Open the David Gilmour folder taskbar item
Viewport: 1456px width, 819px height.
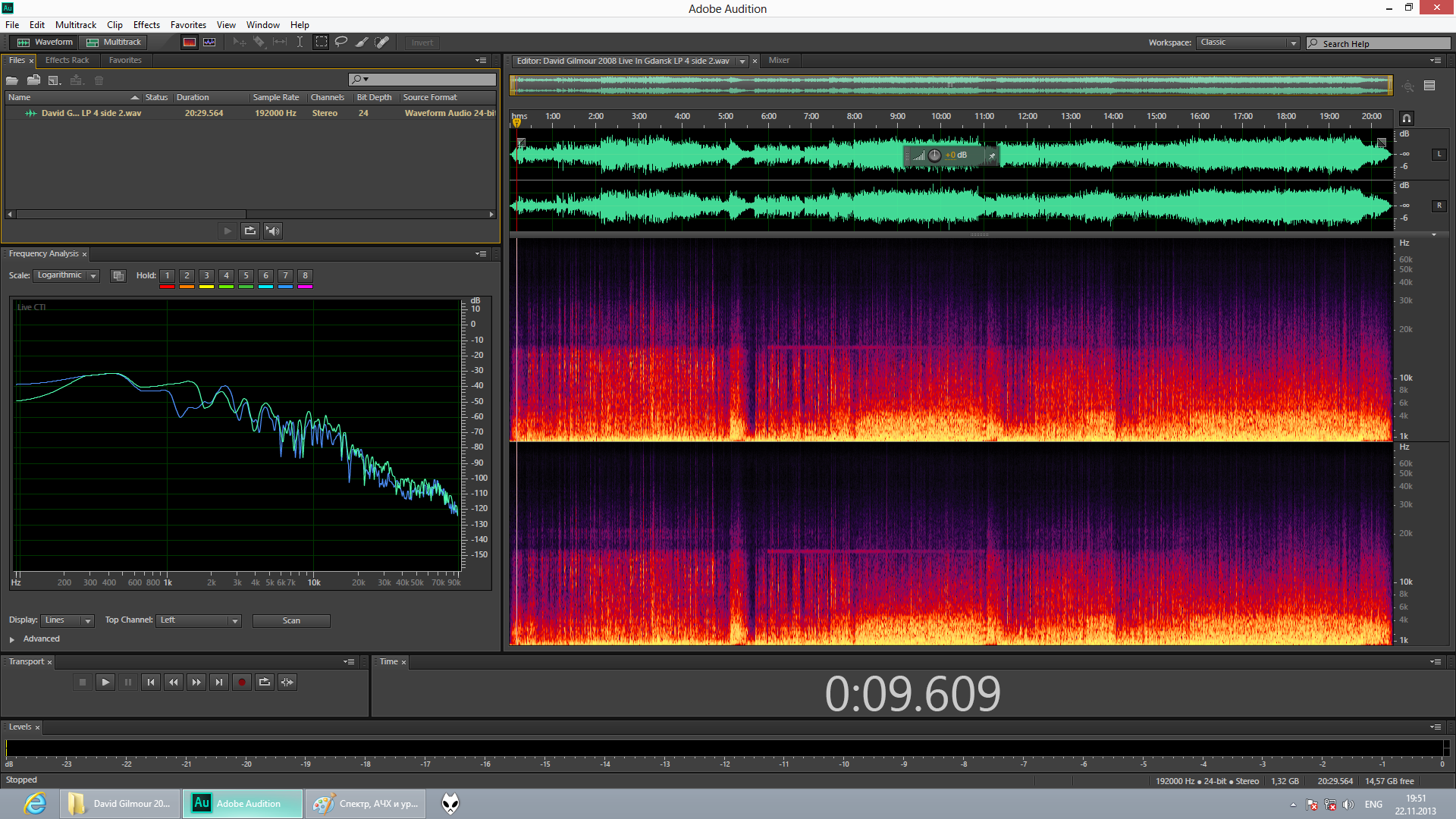pos(120,804)
